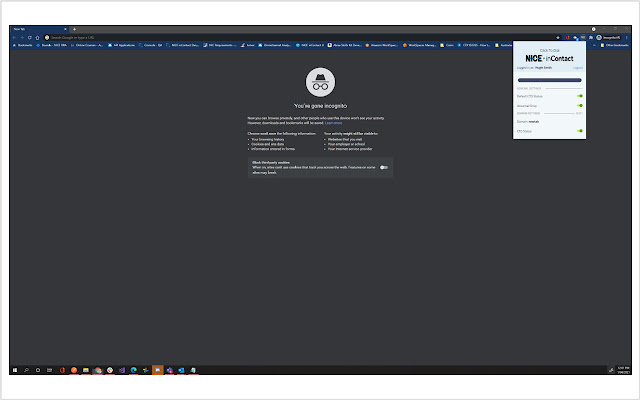The height and width of the screenshot is (400, 640).
Task: Bookmark page with star icon
Action: point(558,38)
